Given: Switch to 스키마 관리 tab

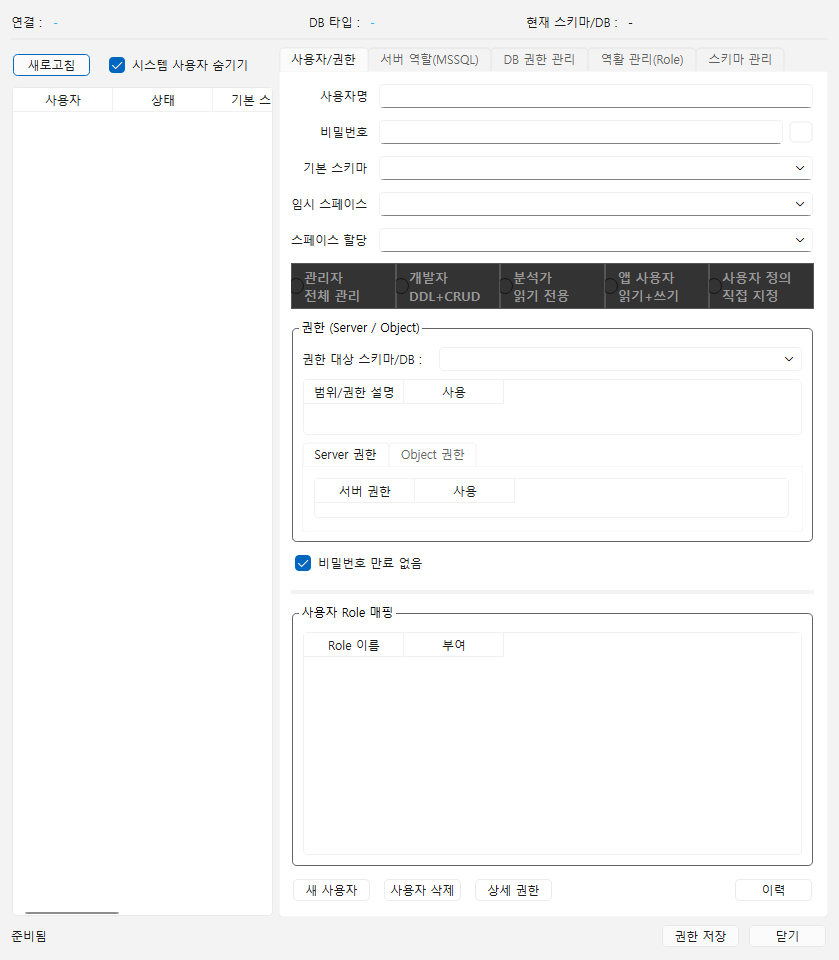Looking at the screenshot, I should point(740,59).
